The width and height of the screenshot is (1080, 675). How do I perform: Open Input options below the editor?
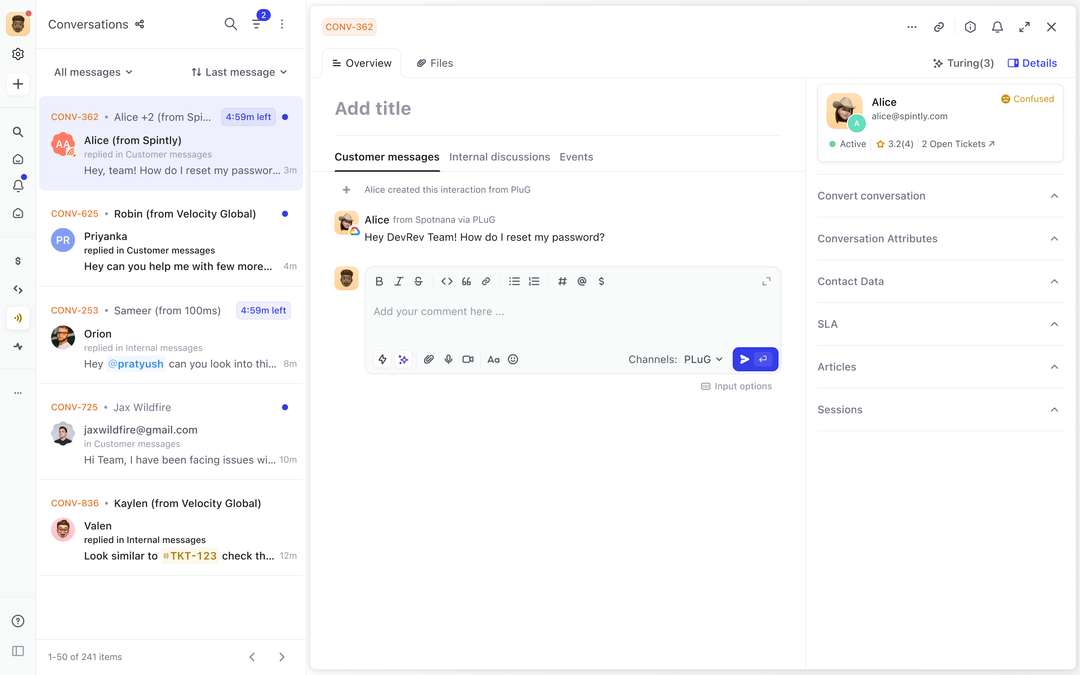(x=736, y=386)
